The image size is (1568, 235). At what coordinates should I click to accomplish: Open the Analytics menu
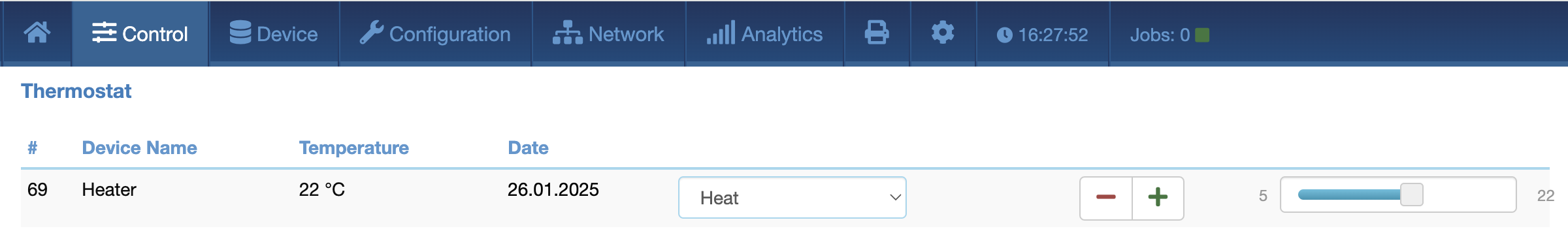coord(764,34)
